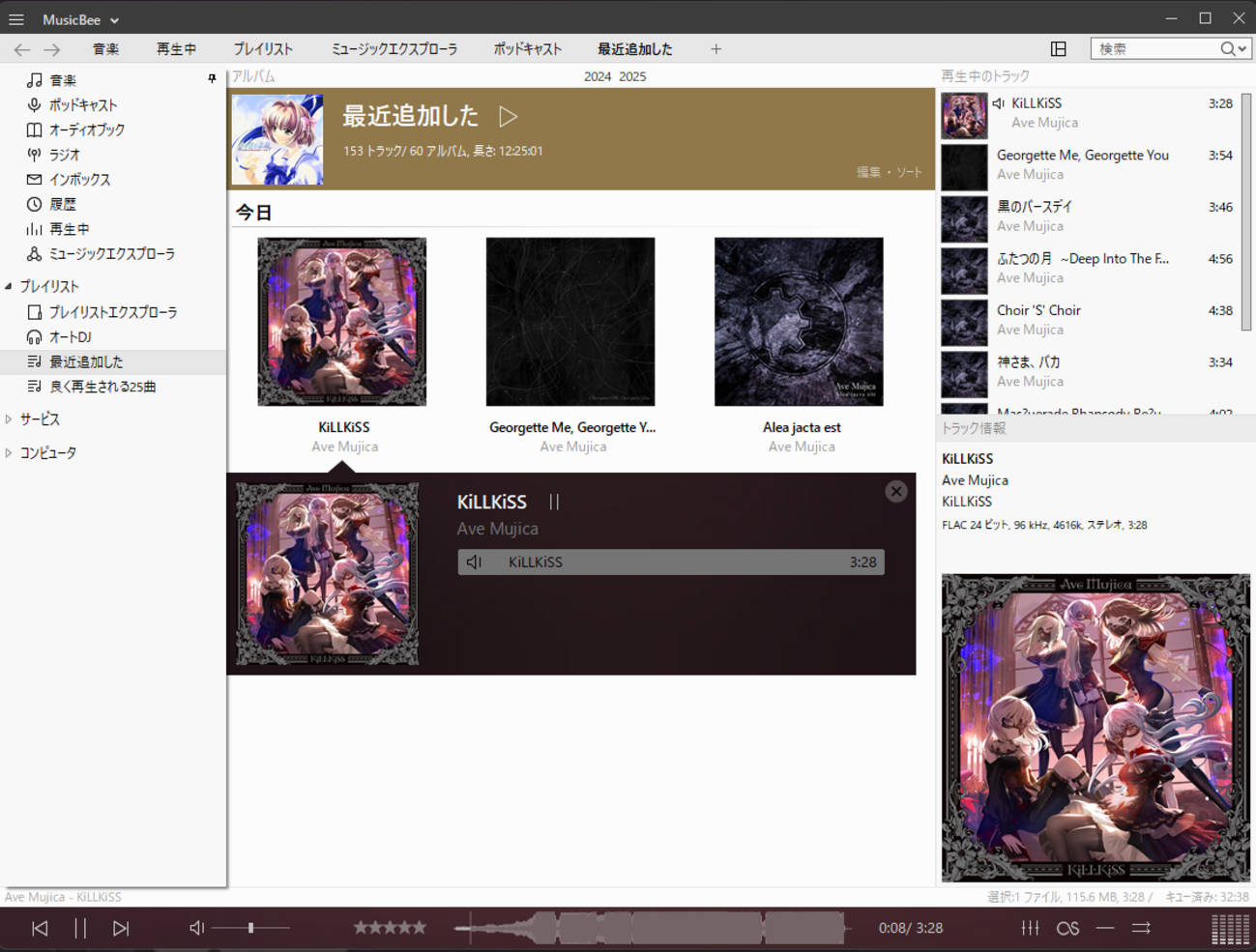This screenshot has height=952, width=1256.
Task: Open the MusicBee dropdown menu
Action: (81, 19)
